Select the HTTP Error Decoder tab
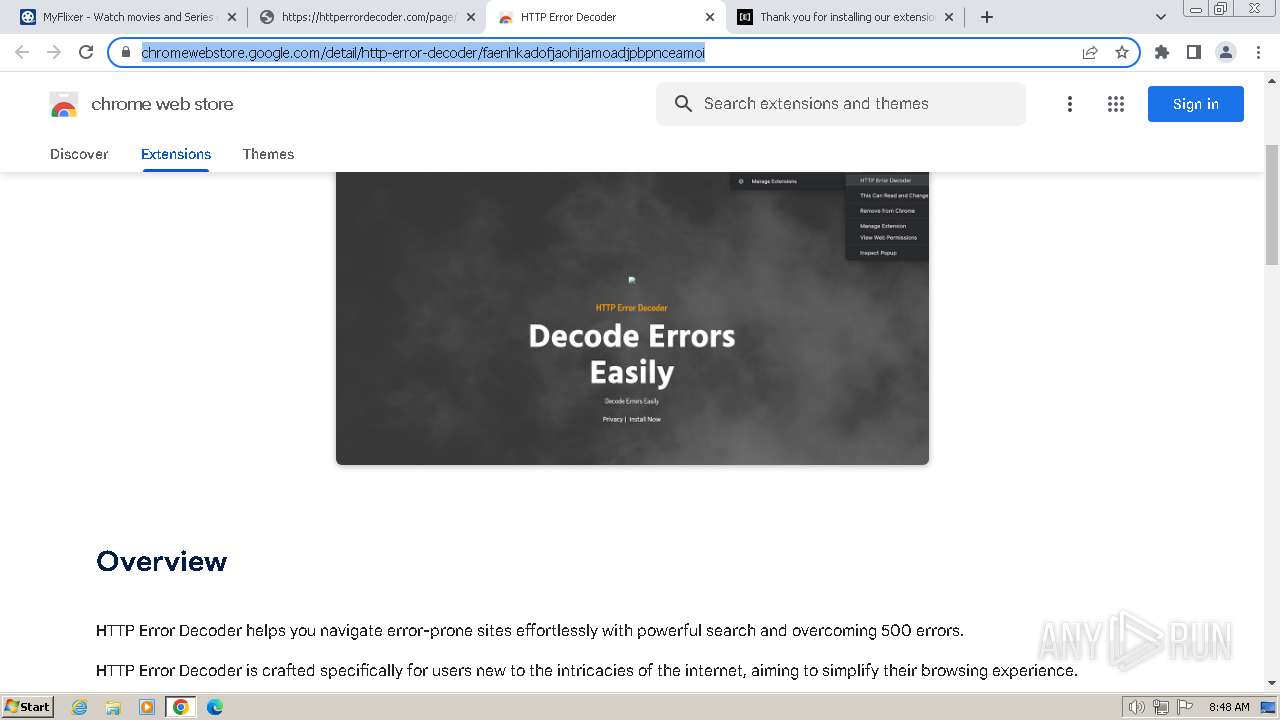The image size is (1280, 720). [605, 17]
